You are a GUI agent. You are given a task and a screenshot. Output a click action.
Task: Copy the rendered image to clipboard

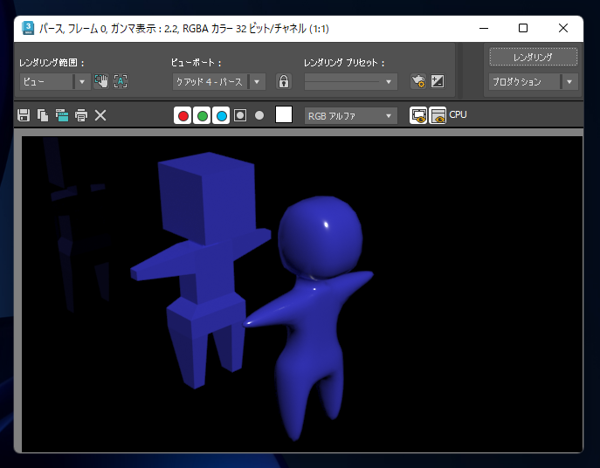[42, 115]
